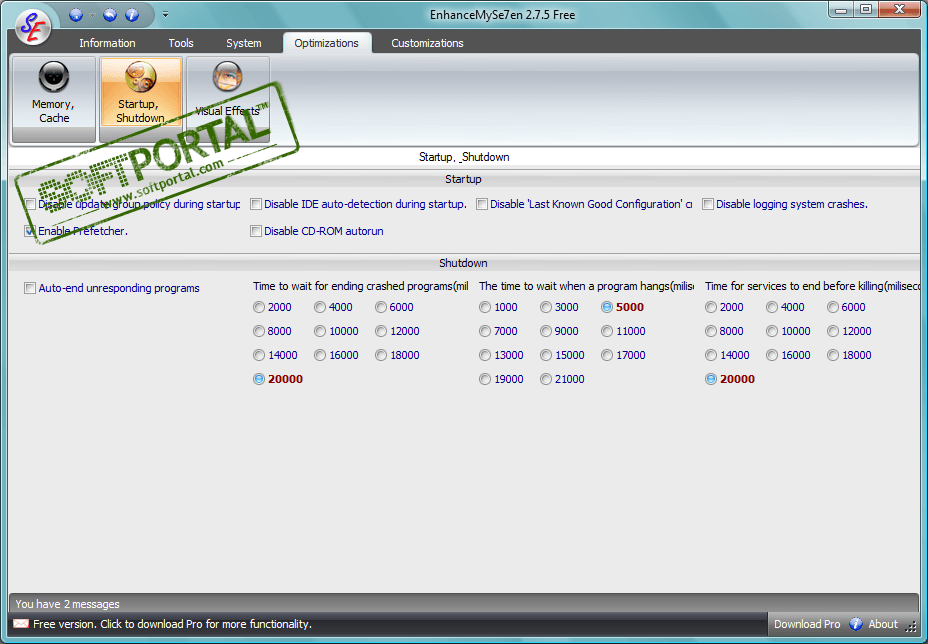The image size is (928, 644).
Task: Uncheck Enable Prefetcher
Action: pos(76,231)
